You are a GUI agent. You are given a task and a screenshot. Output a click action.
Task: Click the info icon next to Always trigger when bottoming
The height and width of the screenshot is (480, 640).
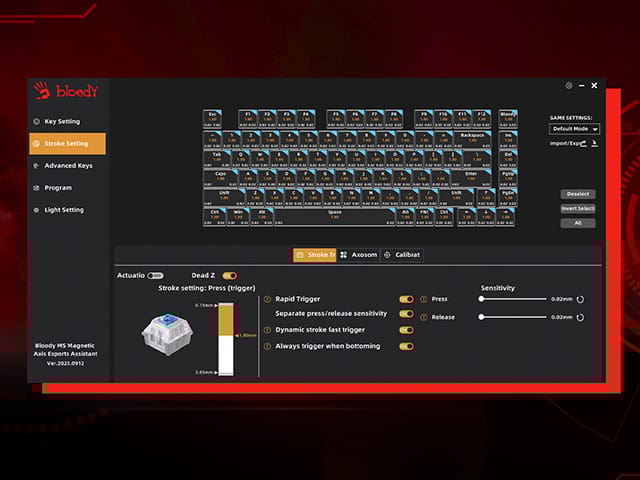[267, 346]
